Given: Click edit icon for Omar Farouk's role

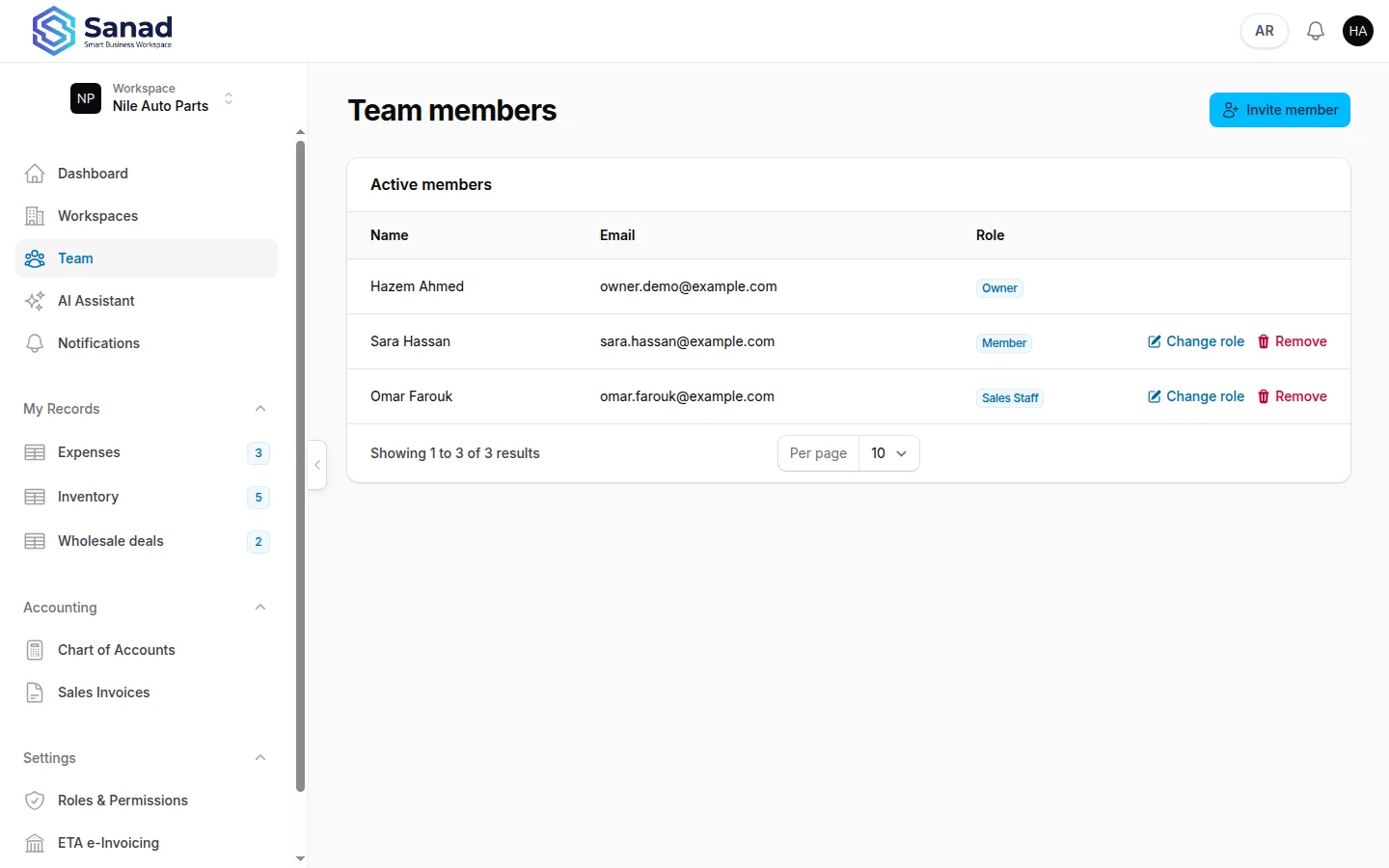Looking at the screenshot, I should click(x=1154, y=396).
